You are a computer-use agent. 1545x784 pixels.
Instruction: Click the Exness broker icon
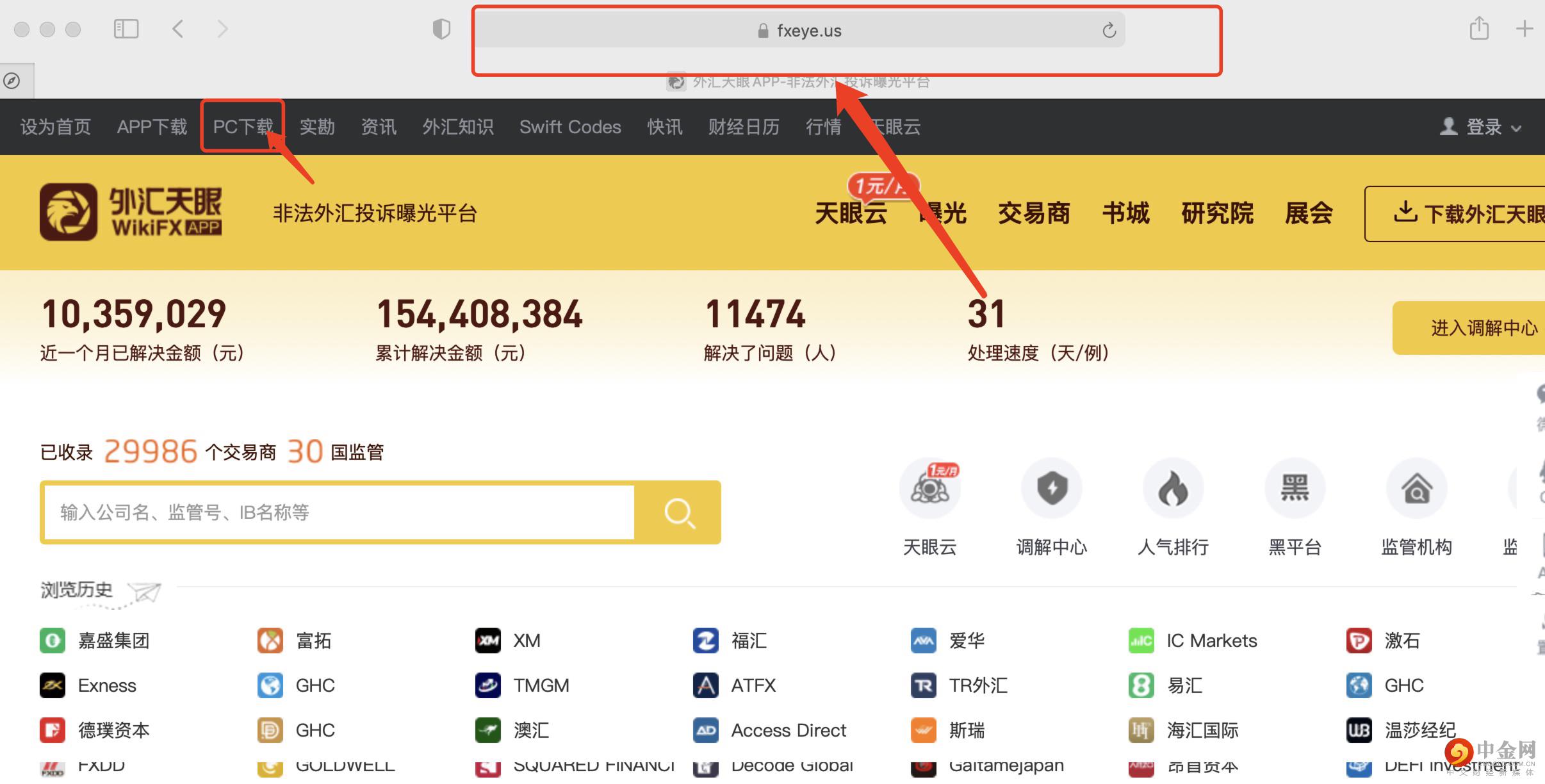[x=52, y=685]
